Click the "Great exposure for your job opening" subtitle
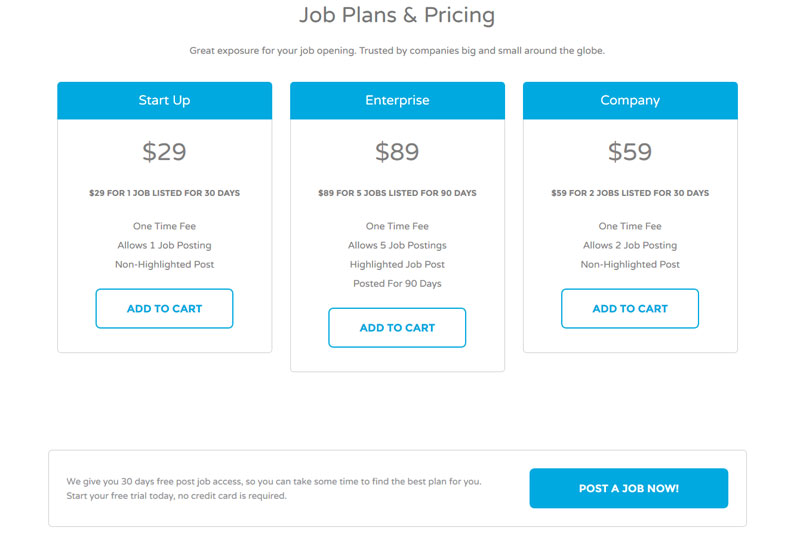This screenshot has height=543, width=800. (397, 51)
